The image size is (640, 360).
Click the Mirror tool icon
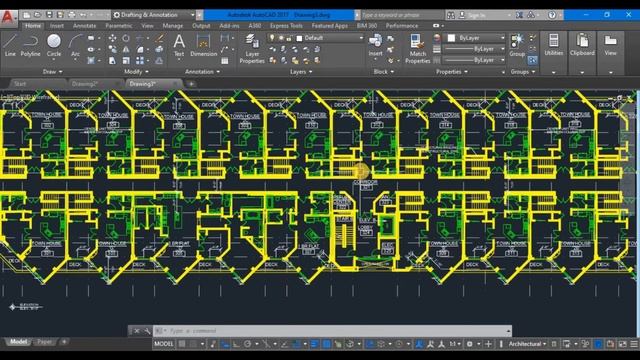pyautogui.click(x=126, y=49)
